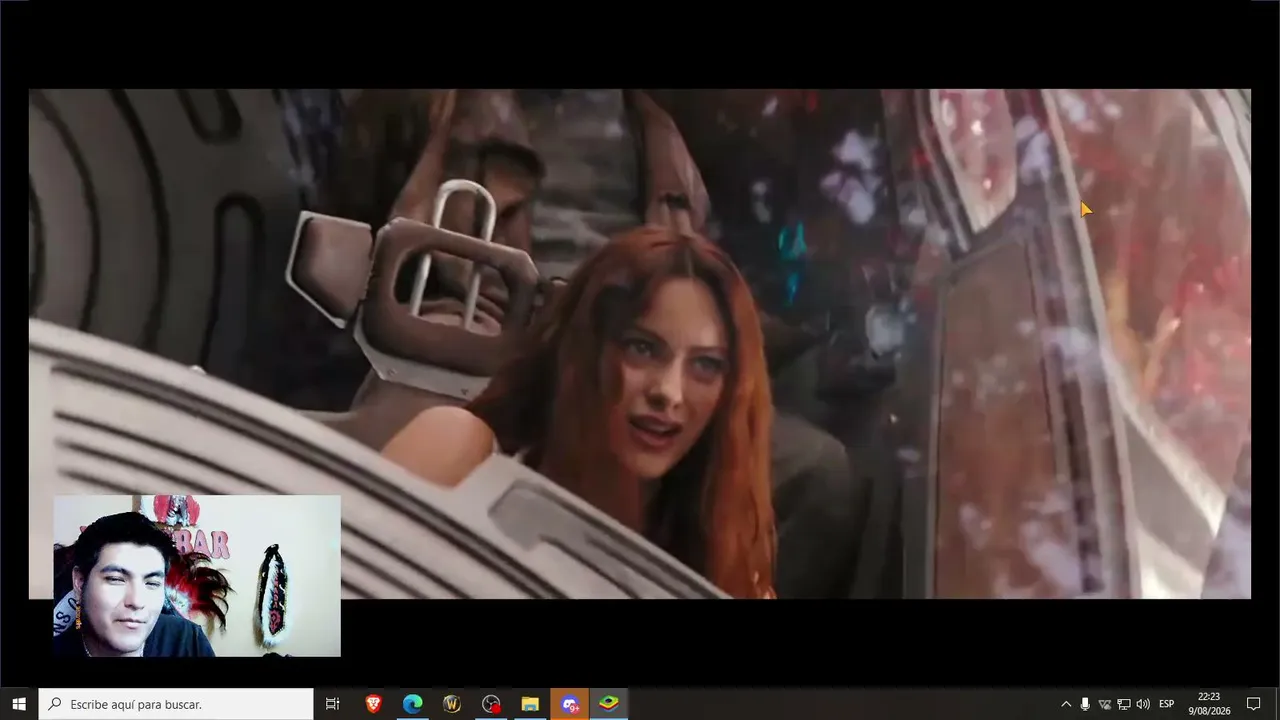Open Microsoft Edge from the taskbar

pyautogui.click(x=412, y=704)
